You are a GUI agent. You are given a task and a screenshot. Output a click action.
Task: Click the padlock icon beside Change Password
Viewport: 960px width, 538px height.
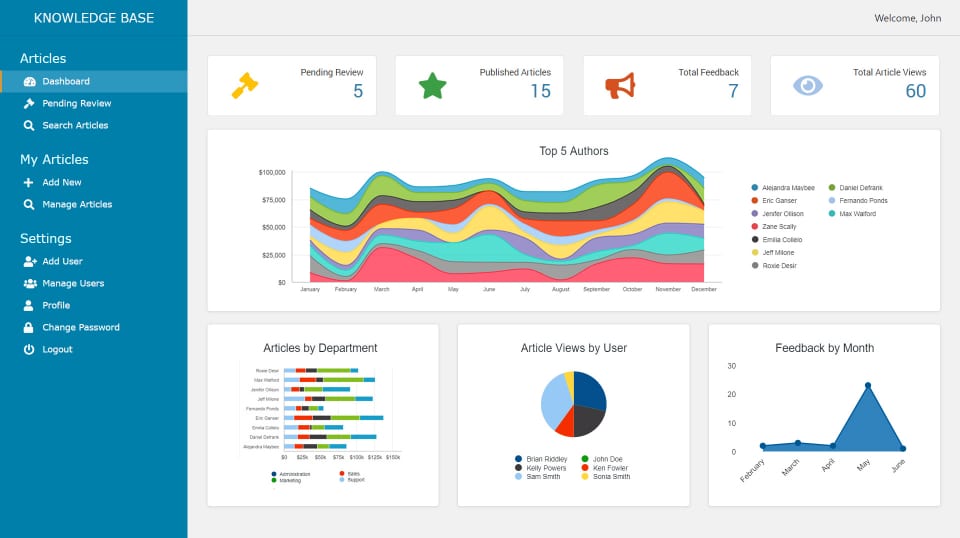pos(29,328)
